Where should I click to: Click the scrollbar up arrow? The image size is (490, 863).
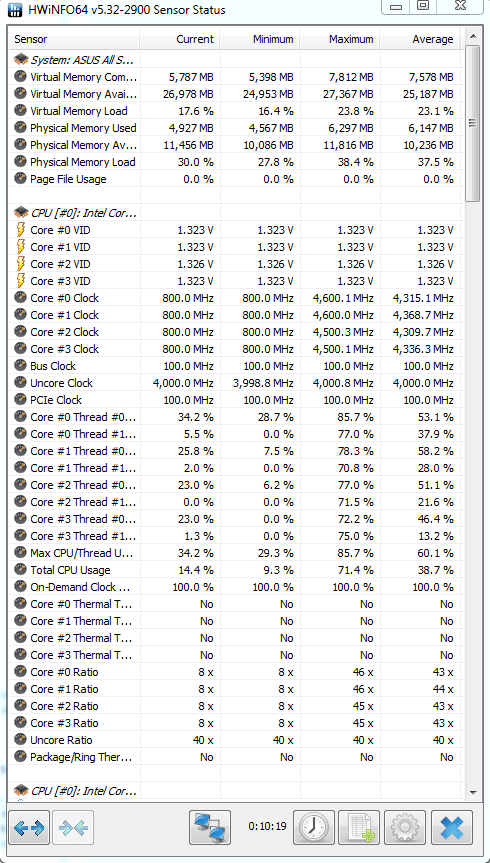(x=472, y=37)
